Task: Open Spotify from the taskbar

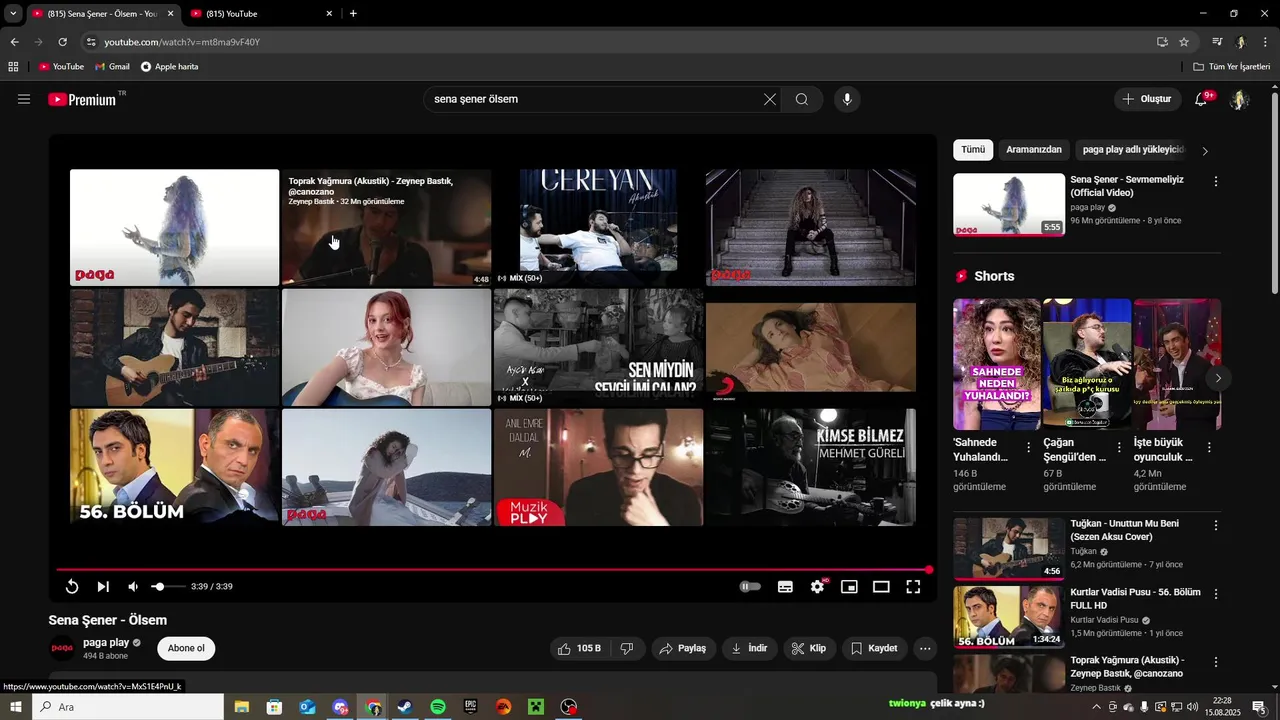Action: coord(438,707)
